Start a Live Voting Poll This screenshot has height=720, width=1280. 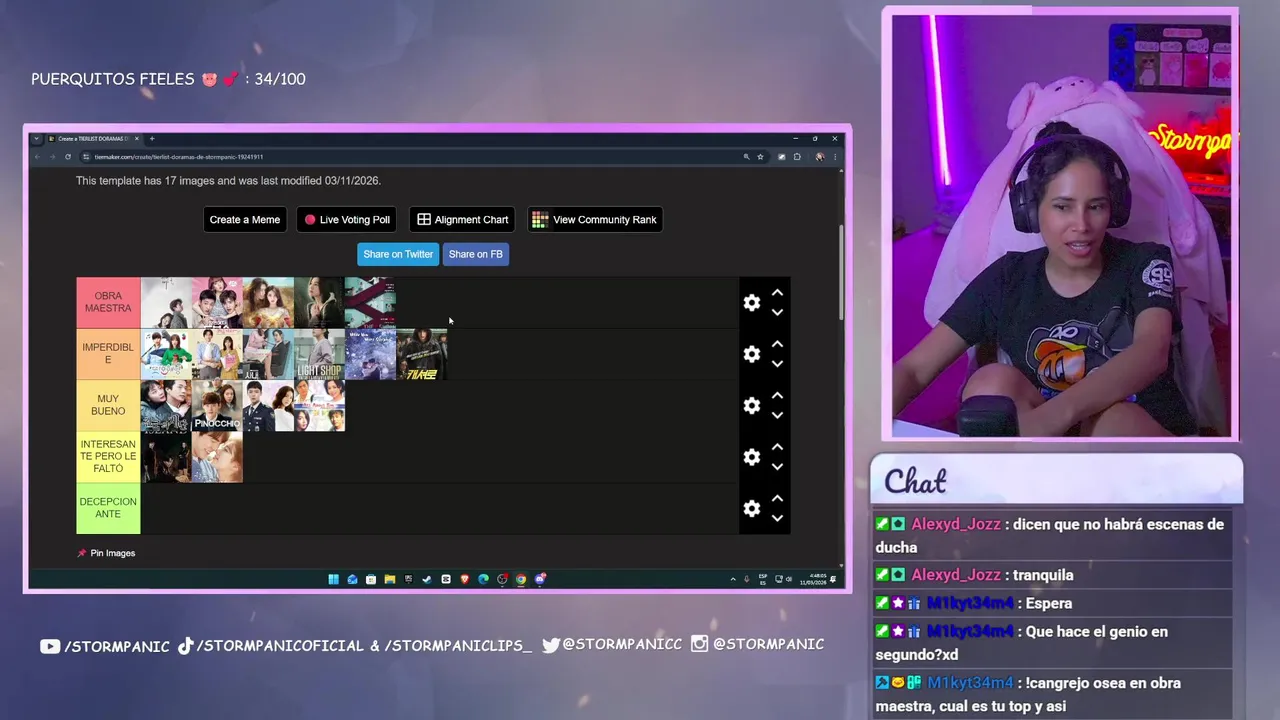[x=347, y=220]
